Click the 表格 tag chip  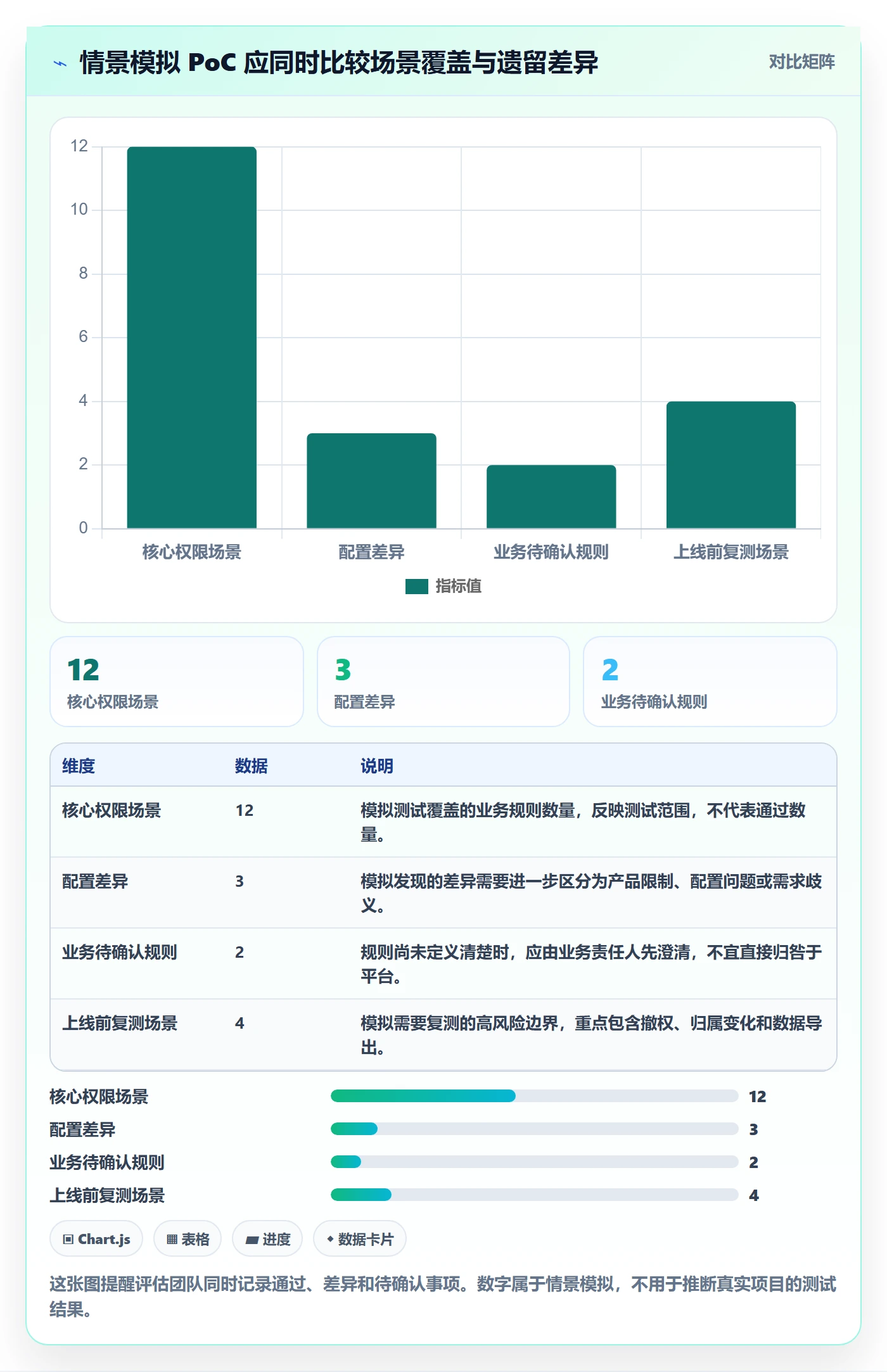pos(188,1238)
